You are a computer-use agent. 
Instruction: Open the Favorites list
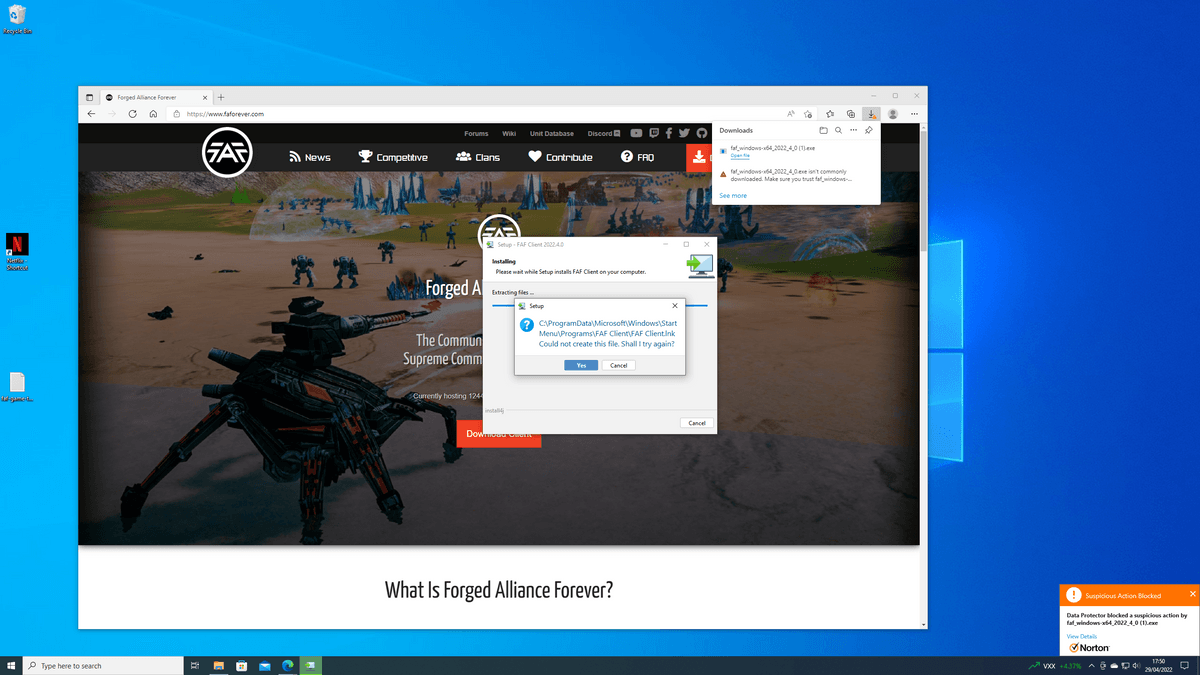point(830,114)
